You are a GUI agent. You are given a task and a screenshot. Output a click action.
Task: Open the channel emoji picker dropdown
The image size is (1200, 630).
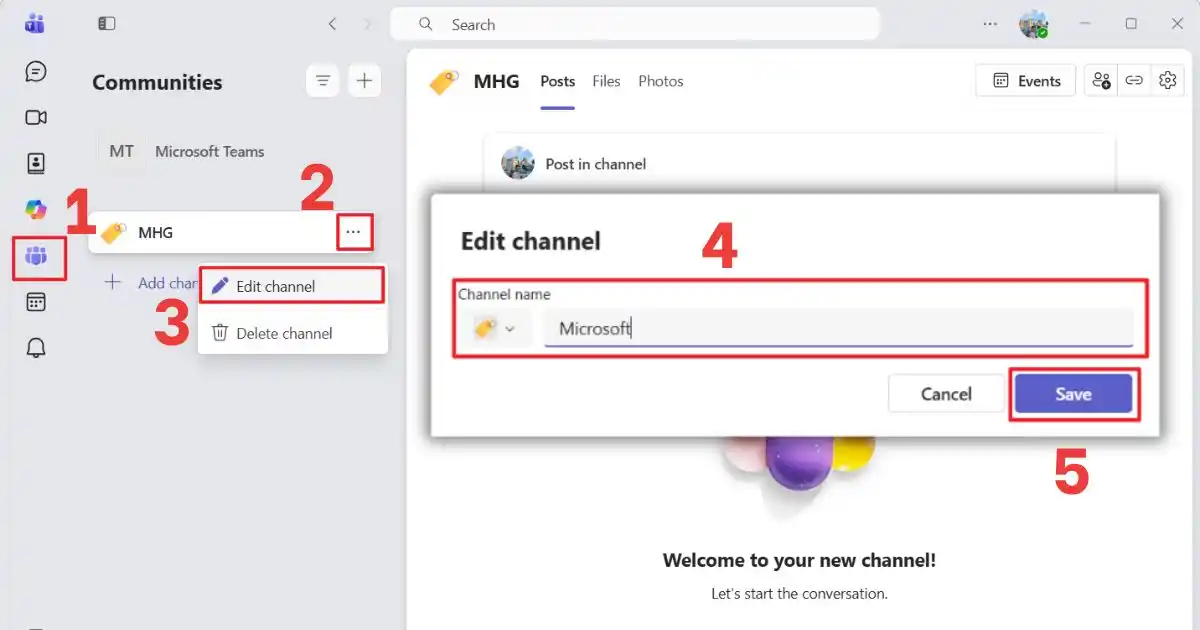pyautogui.click(x=496, y=328)
